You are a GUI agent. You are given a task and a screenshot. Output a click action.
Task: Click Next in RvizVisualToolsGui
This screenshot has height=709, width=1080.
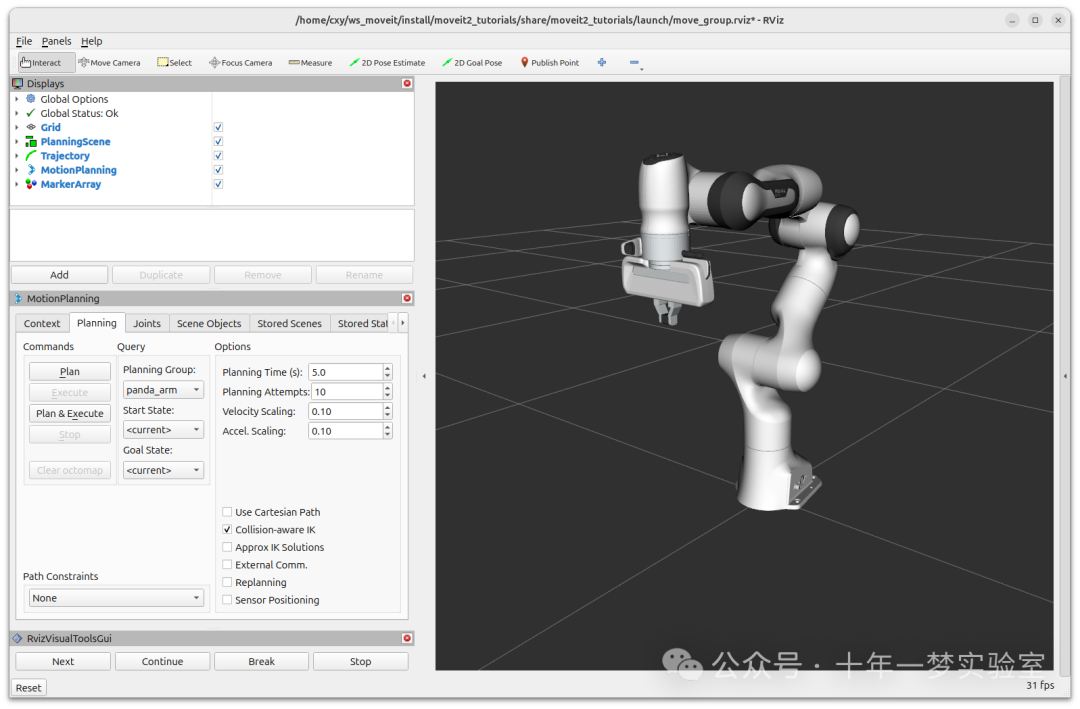coord(63,661)
